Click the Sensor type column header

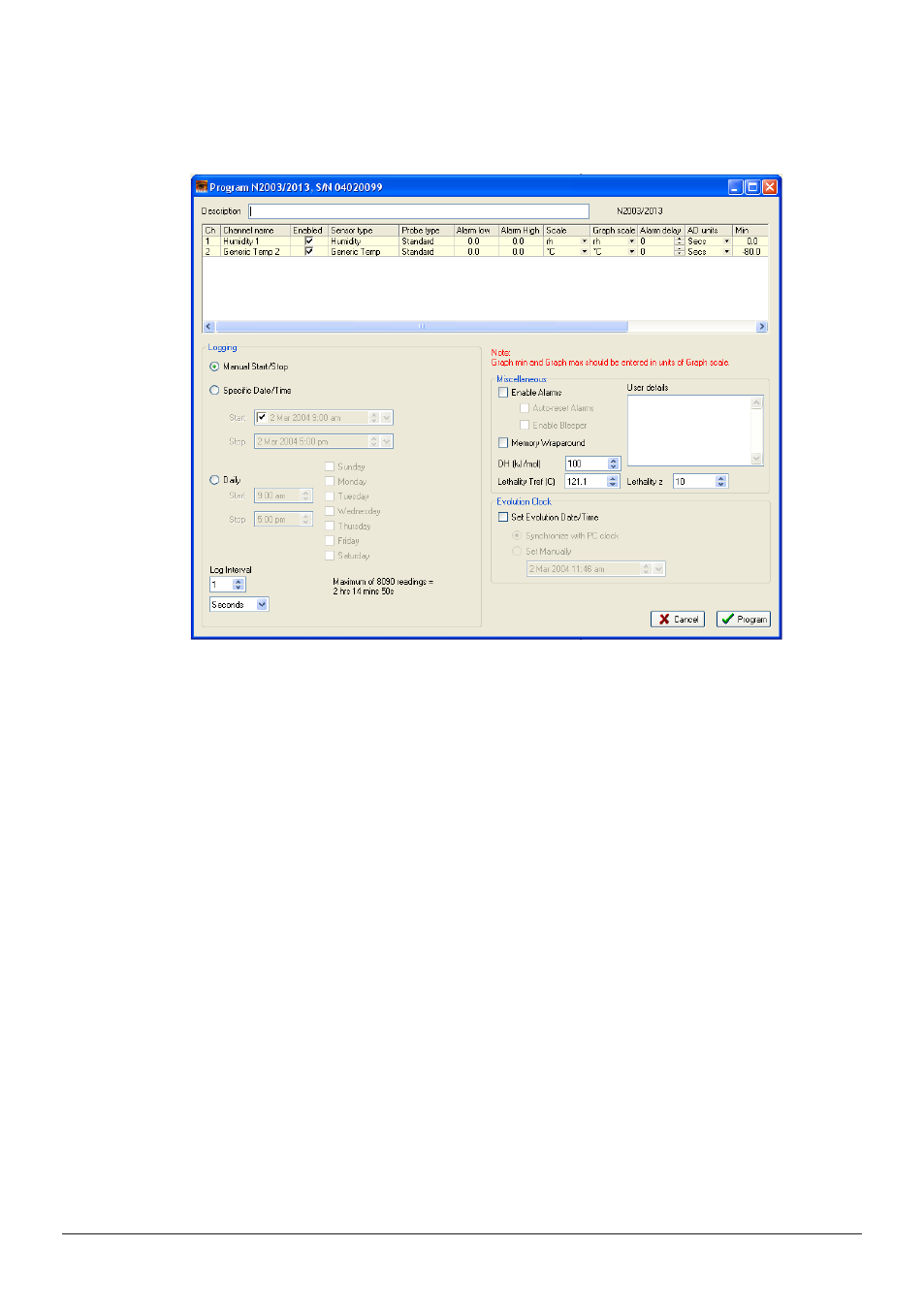364,231
